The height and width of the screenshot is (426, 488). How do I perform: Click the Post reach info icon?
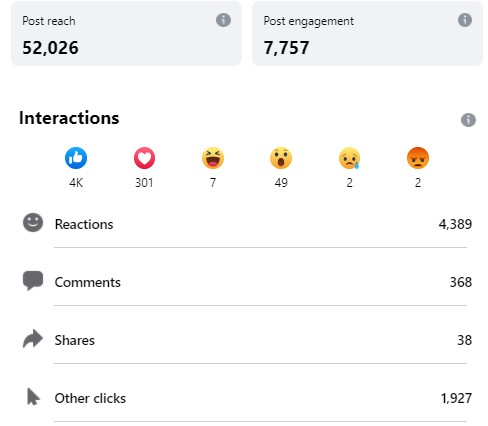(223, 20)
